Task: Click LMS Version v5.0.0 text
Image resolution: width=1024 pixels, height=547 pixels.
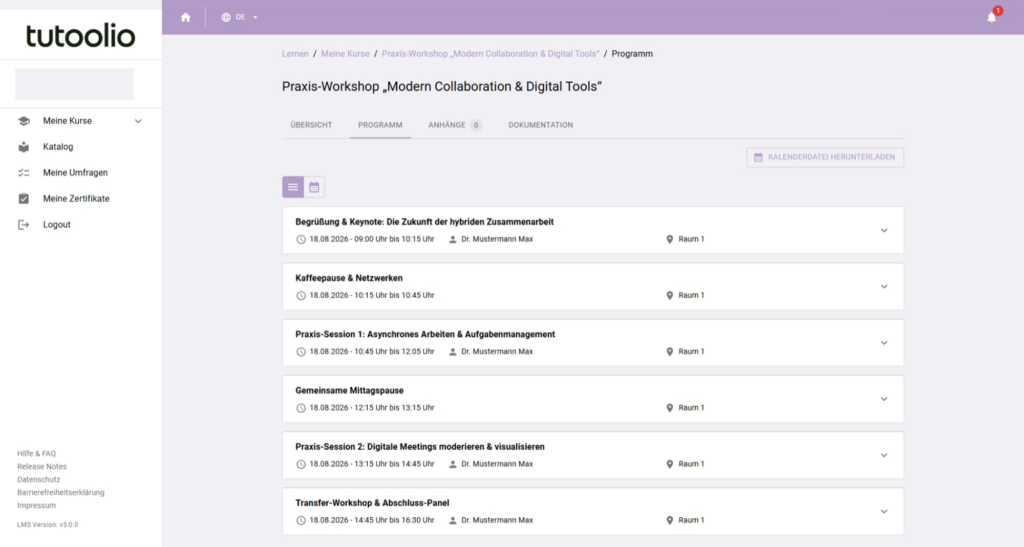Action: [x=48, y=525]
